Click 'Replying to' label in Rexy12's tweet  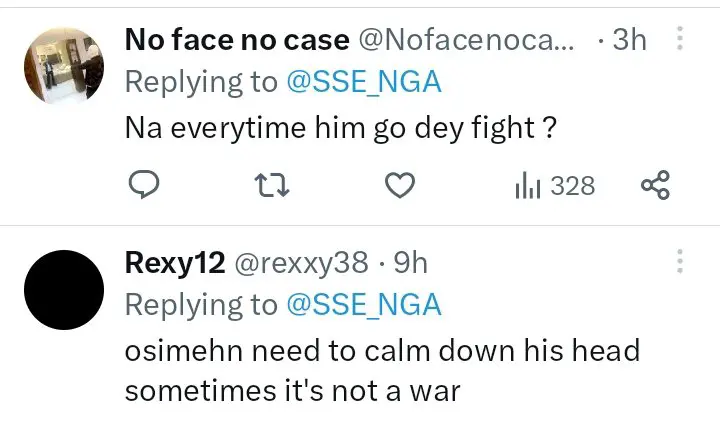[x=200, y=304]
